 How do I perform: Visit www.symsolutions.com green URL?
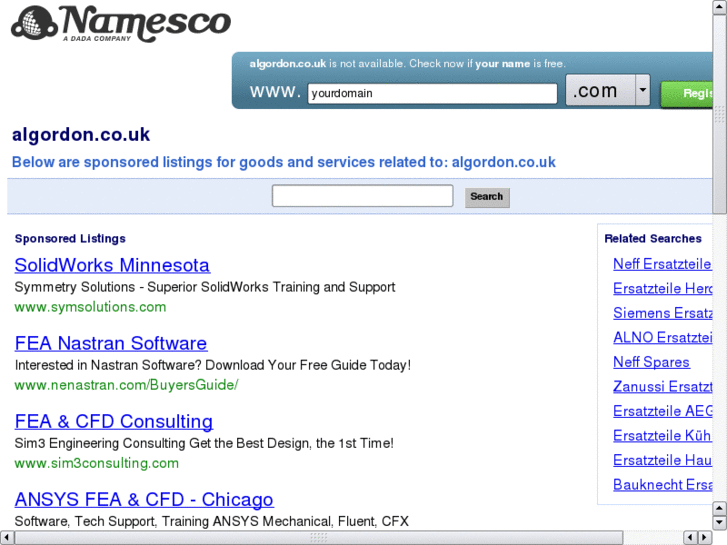pos(90,307)
